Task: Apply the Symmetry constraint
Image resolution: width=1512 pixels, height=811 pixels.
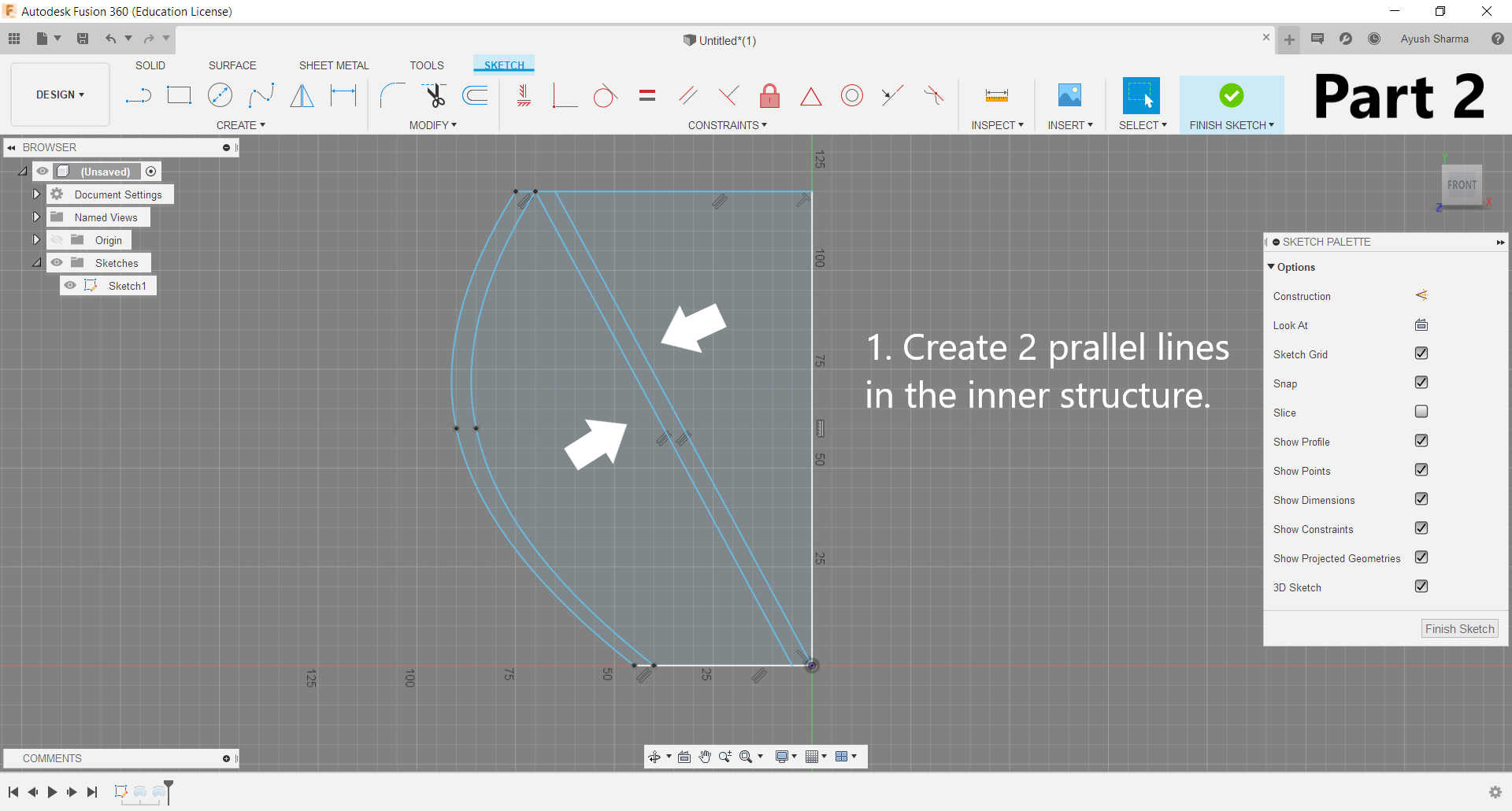Action: tap(934, 96)
